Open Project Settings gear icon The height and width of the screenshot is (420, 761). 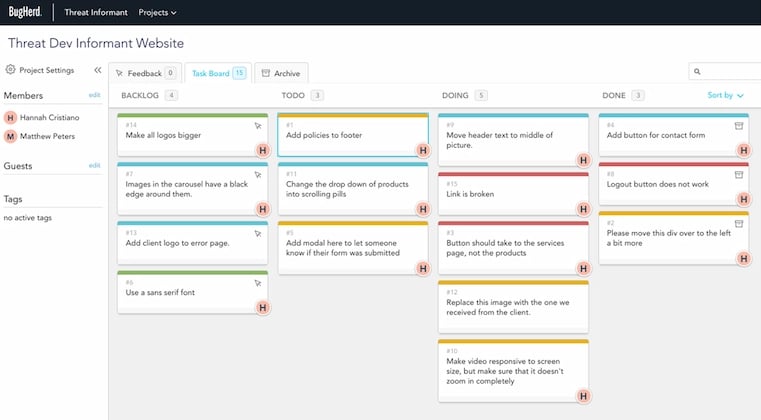10,70
